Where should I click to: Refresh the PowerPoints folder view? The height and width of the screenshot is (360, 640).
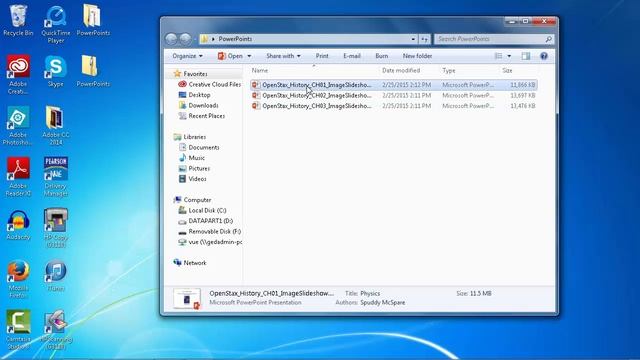(x=424, y=39)
